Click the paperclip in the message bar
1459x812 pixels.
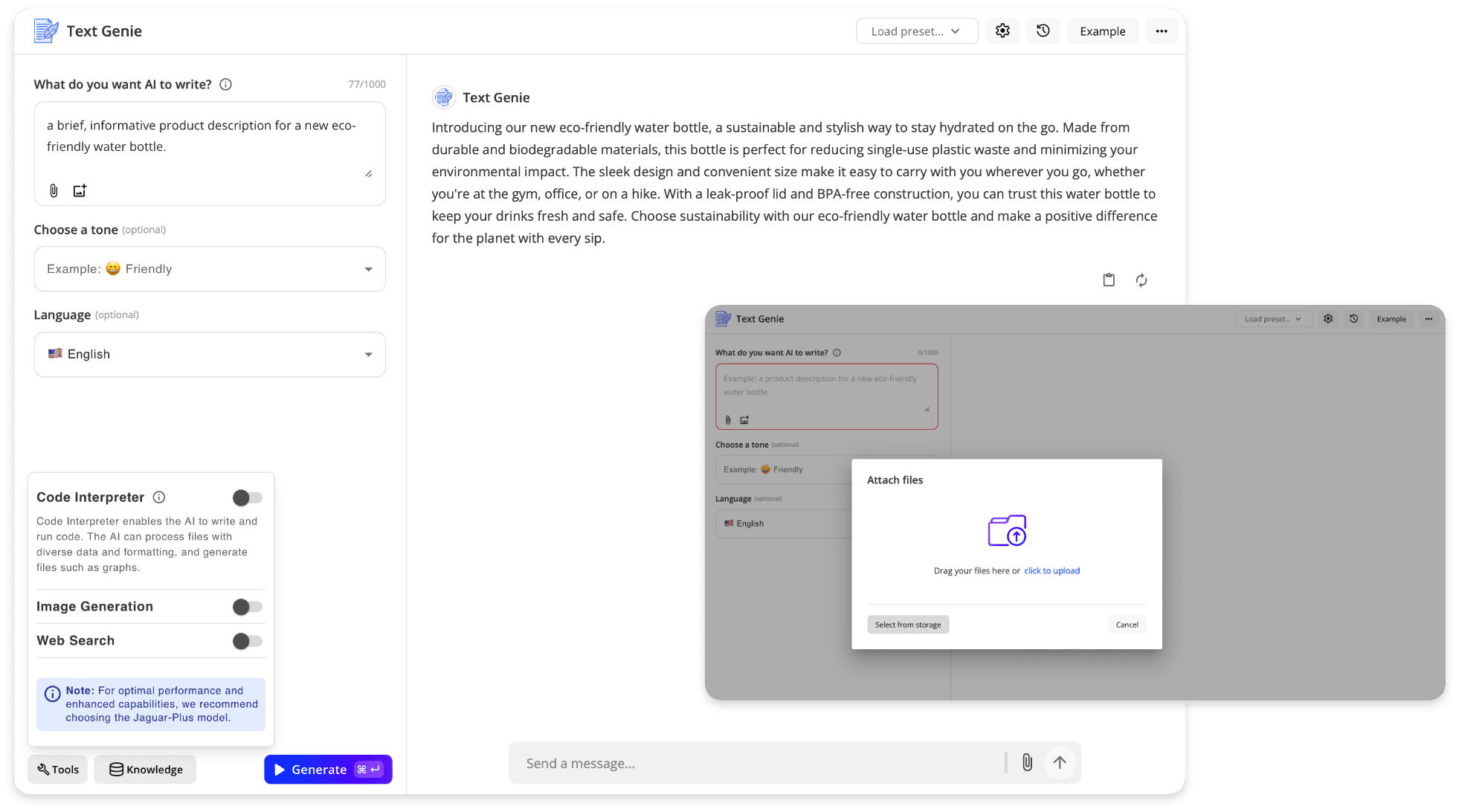(x=1027, y=762)
